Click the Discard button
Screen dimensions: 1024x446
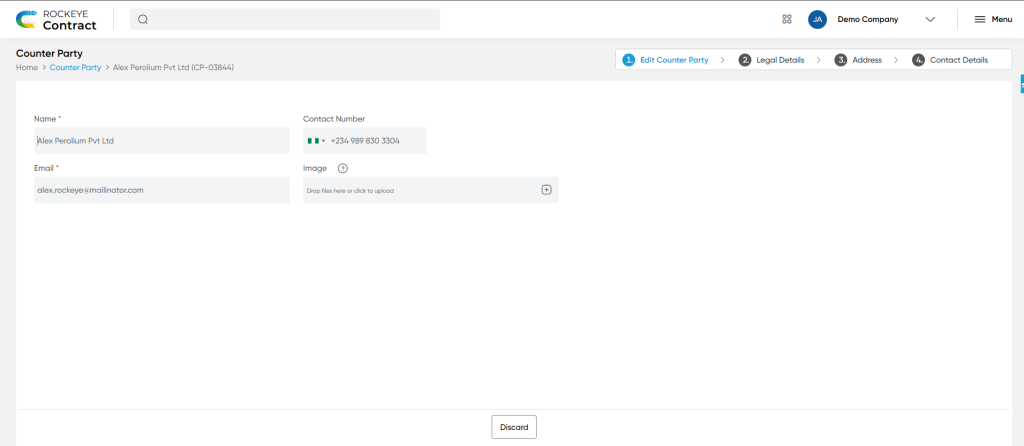pos(514,427)
